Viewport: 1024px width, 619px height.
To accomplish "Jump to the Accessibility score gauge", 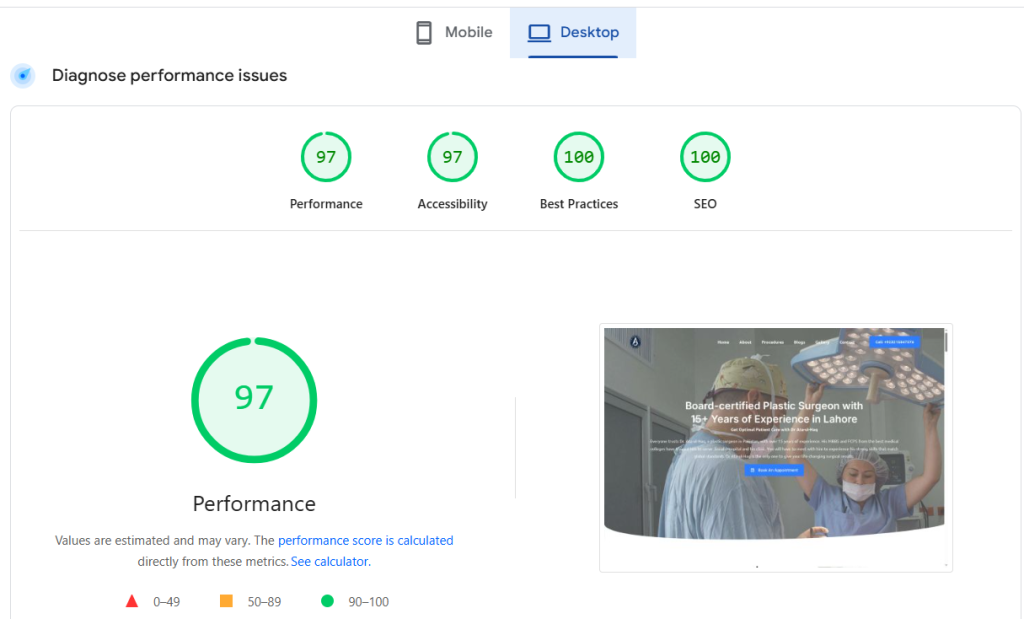I will click(x=452, y=157).
